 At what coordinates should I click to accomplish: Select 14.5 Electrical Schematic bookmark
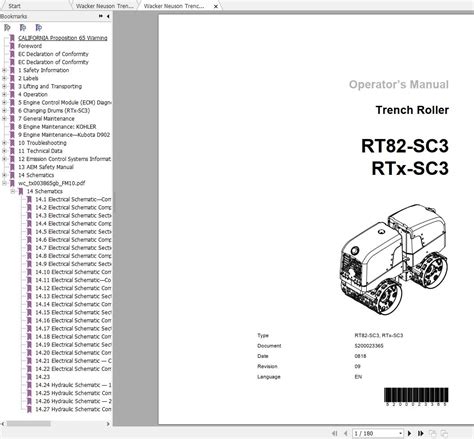click(73, 232)
